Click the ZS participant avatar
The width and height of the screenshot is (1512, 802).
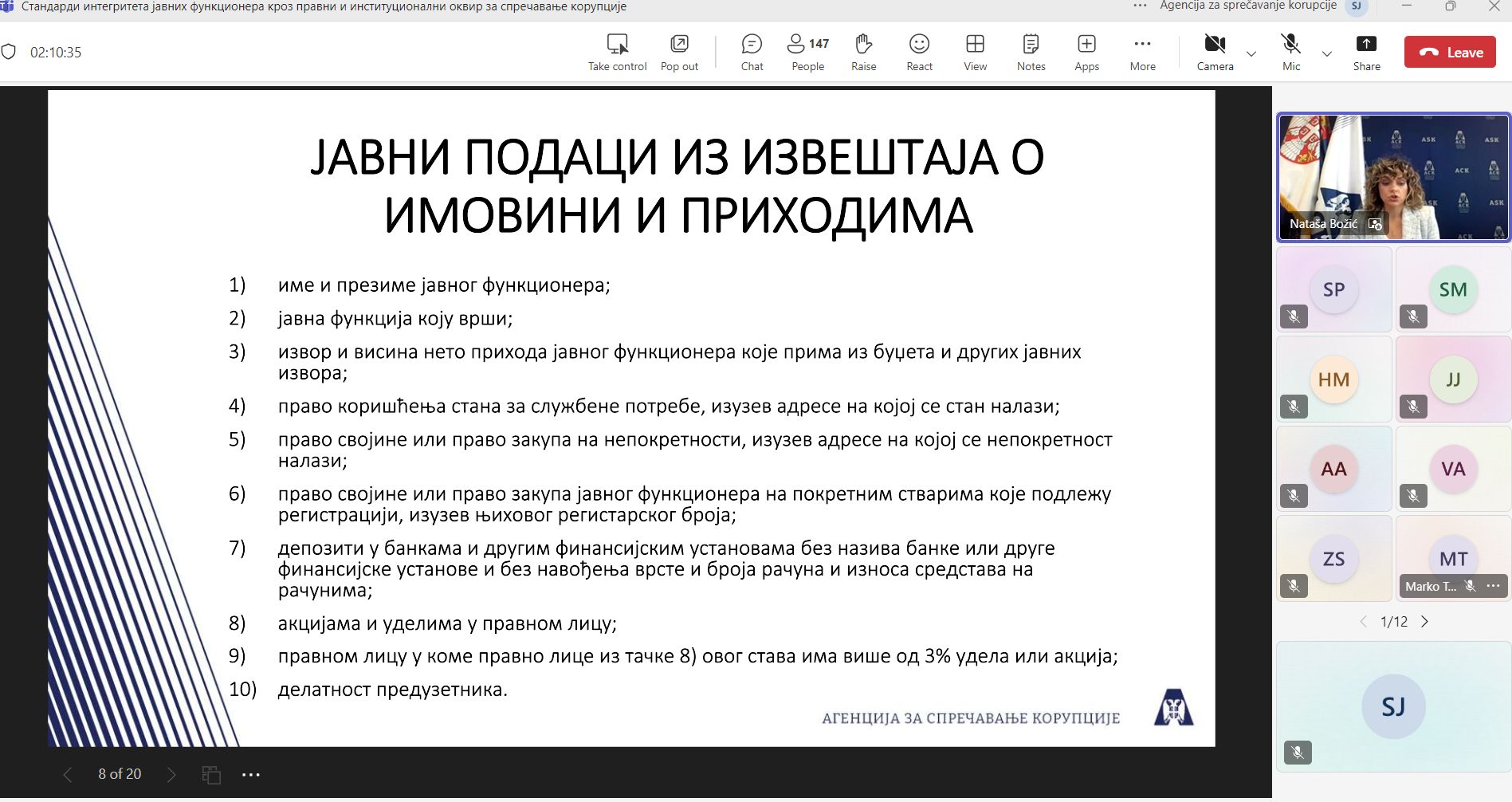tap(1334, 559)
